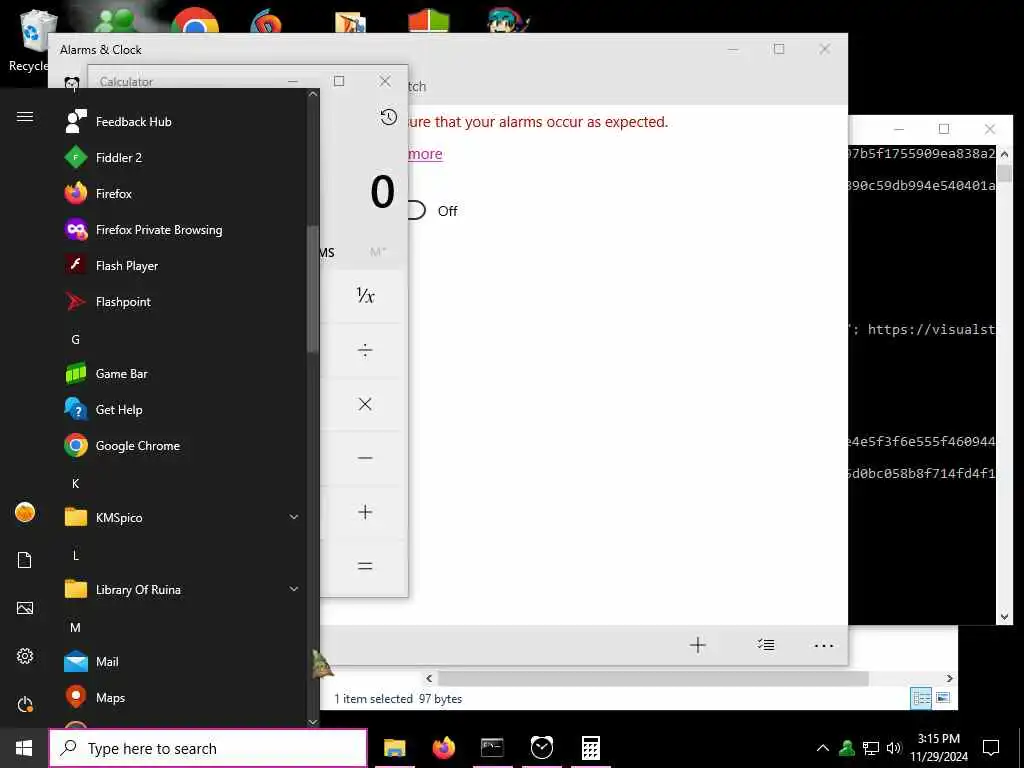
Task: Open Feedback Hub from Start menu
Action: pyautogui.click(x=183, y=121)
